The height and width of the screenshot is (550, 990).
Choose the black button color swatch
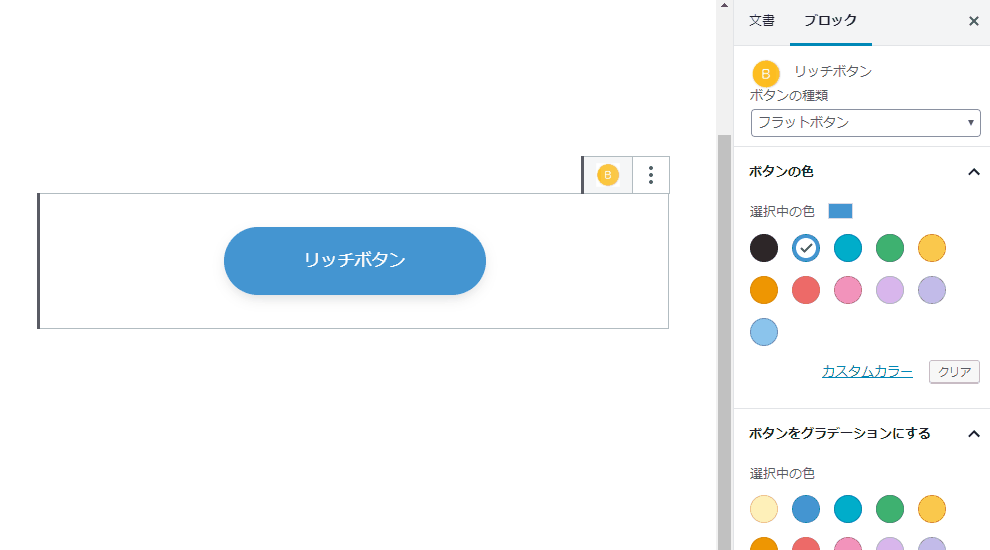click(x=764, y=248)
